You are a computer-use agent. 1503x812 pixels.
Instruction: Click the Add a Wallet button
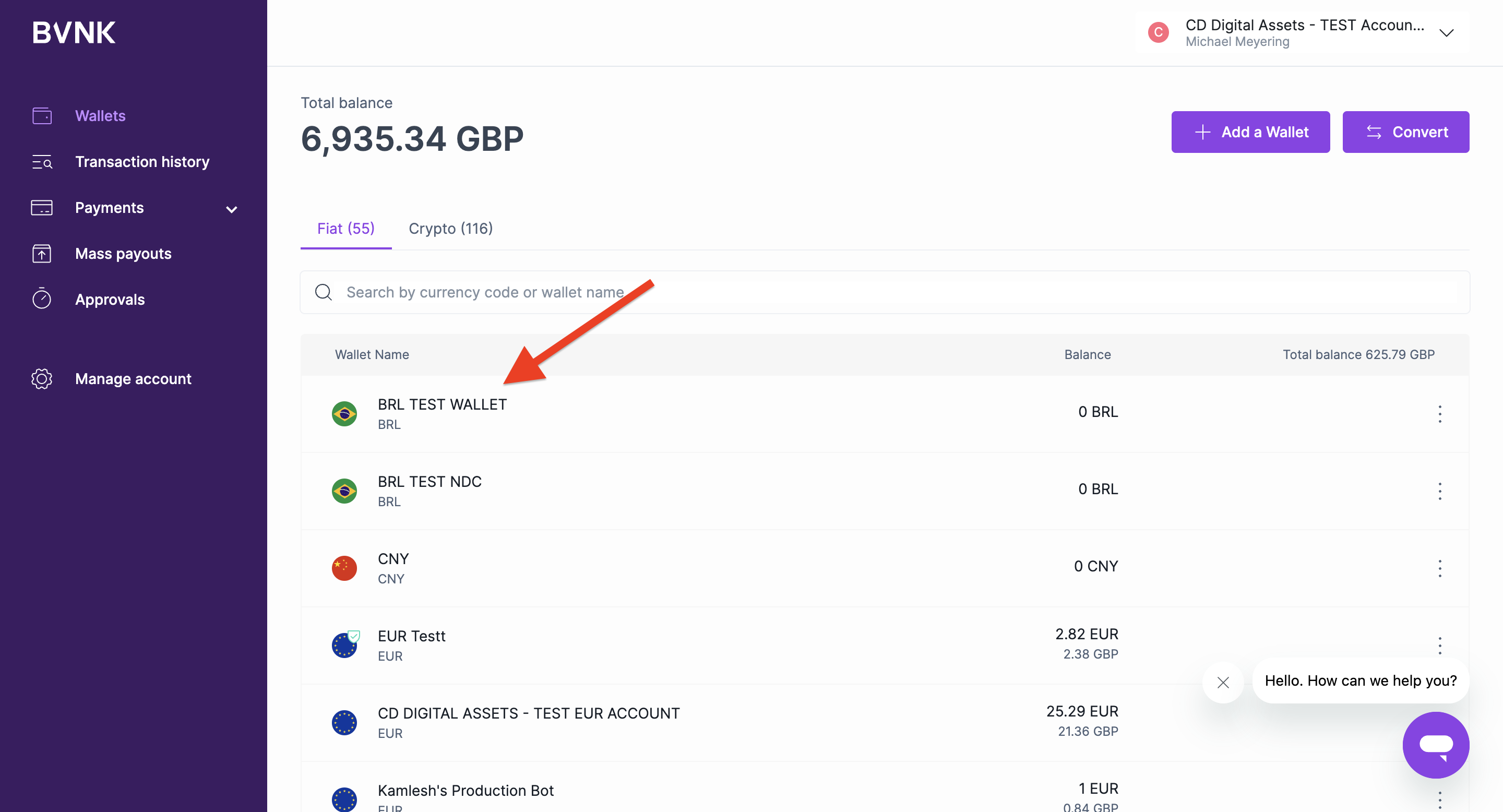point(1250,133)
